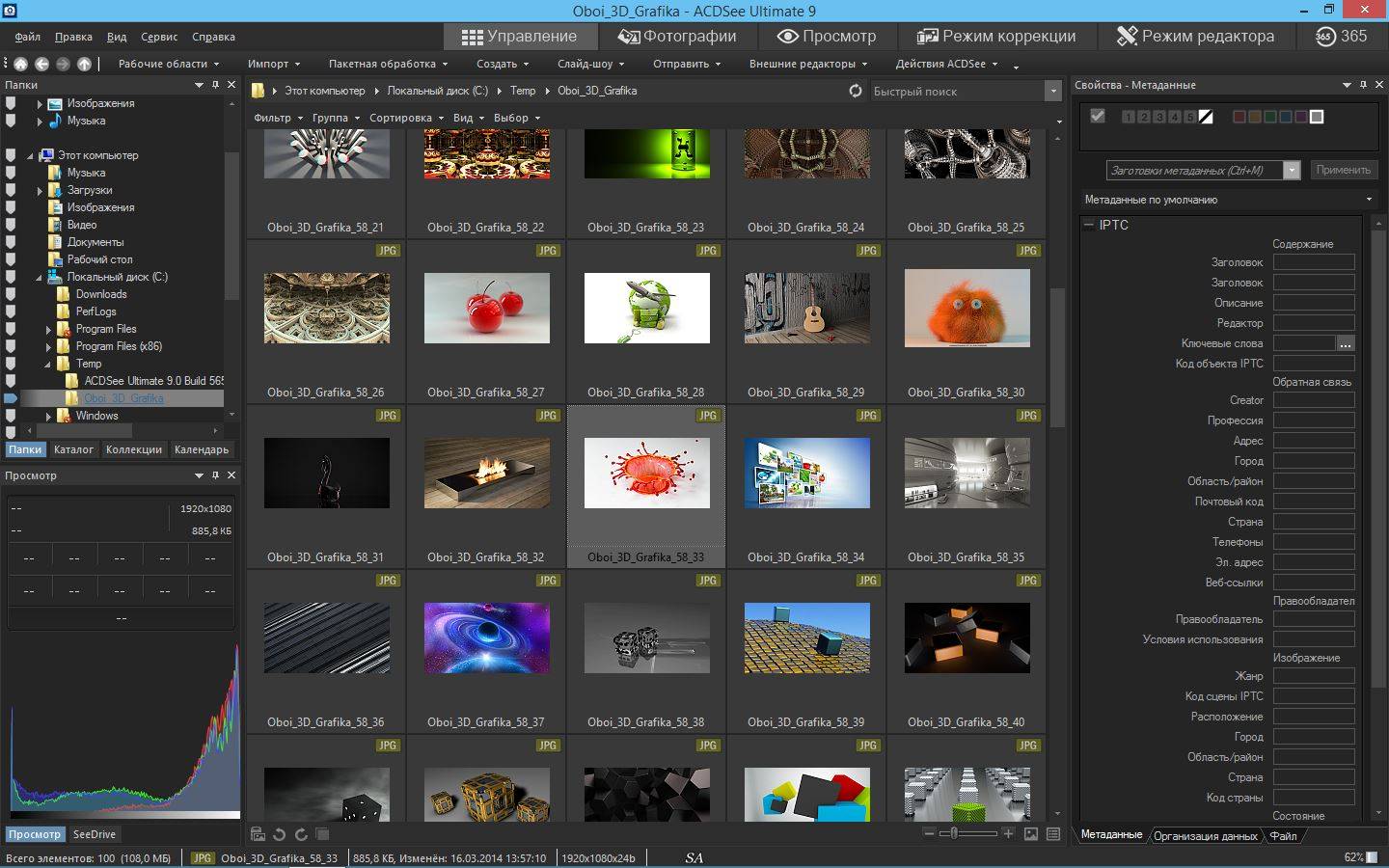This screenshot has width=1389, height=868.
Task: Open the Файл menu
Action: click(27, 37)
